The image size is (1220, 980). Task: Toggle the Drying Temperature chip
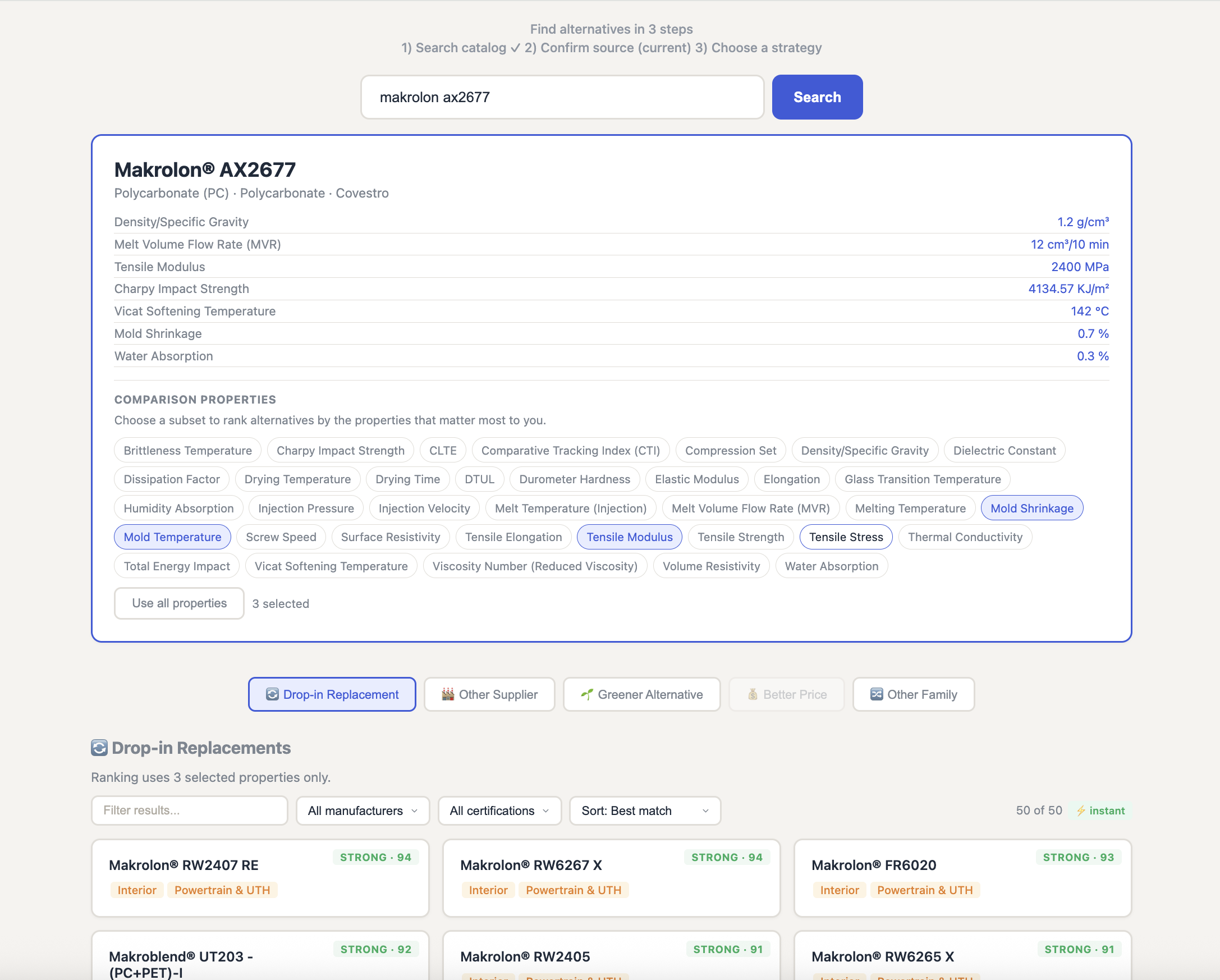pyautogui.click(x=297, y=479)
